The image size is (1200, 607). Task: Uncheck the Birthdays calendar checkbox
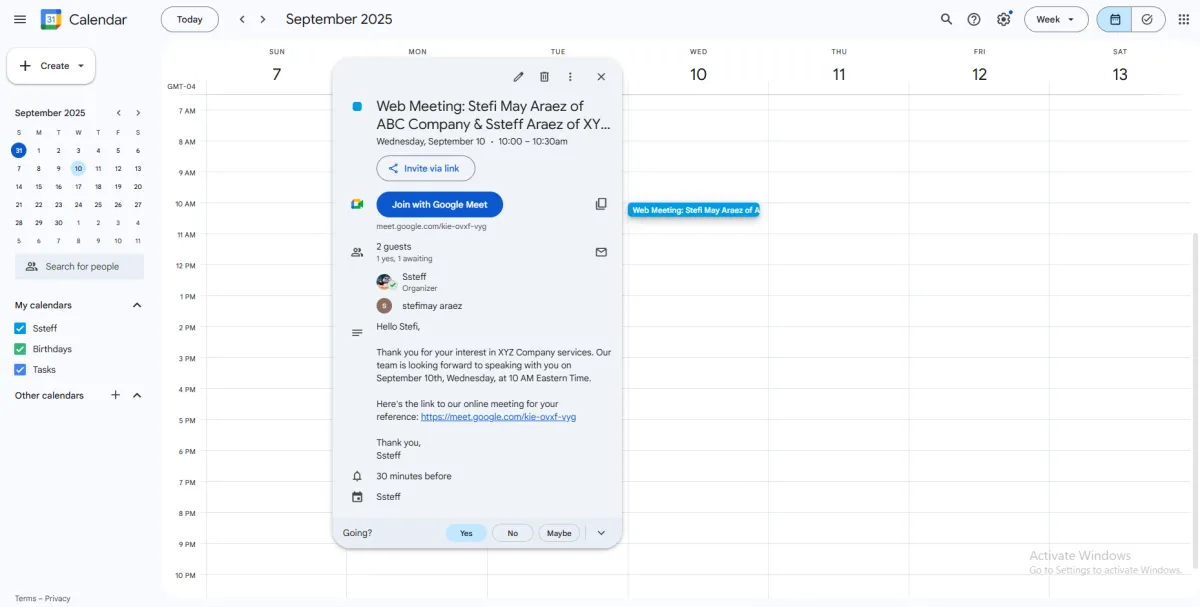click(x=20, y=349)
